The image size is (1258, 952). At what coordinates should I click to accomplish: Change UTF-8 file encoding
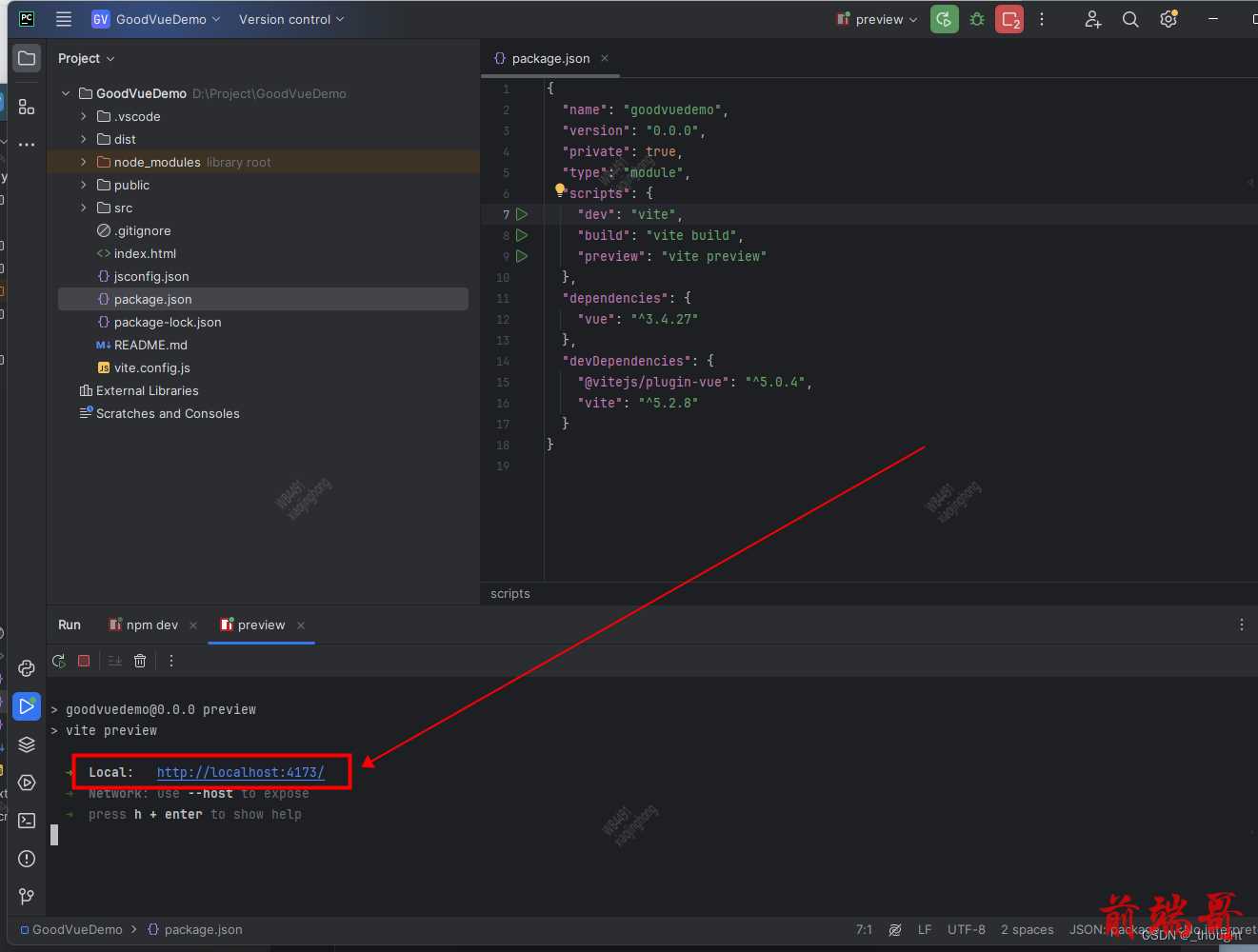[967, 929]
